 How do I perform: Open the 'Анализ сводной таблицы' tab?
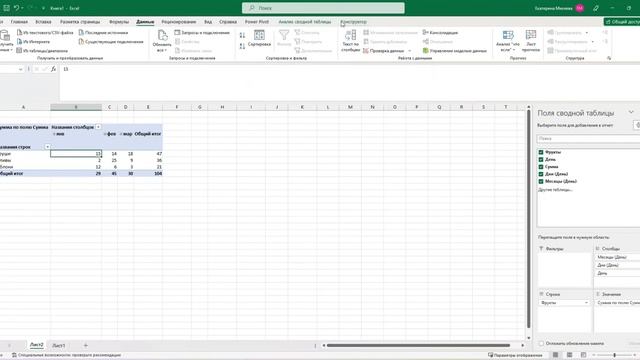pos(304,22)
